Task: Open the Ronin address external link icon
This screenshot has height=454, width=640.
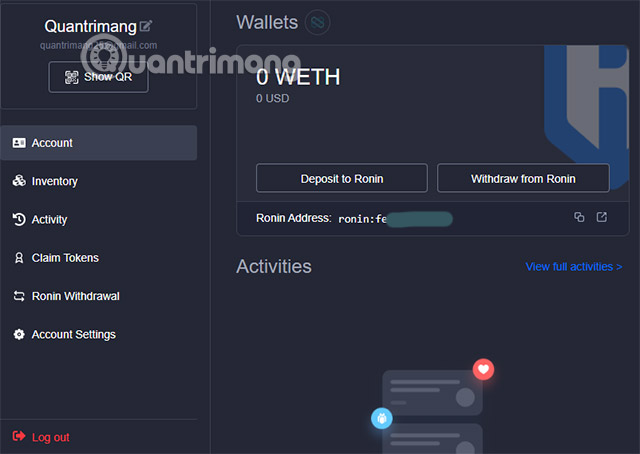Action: click(x=601, y=217)
